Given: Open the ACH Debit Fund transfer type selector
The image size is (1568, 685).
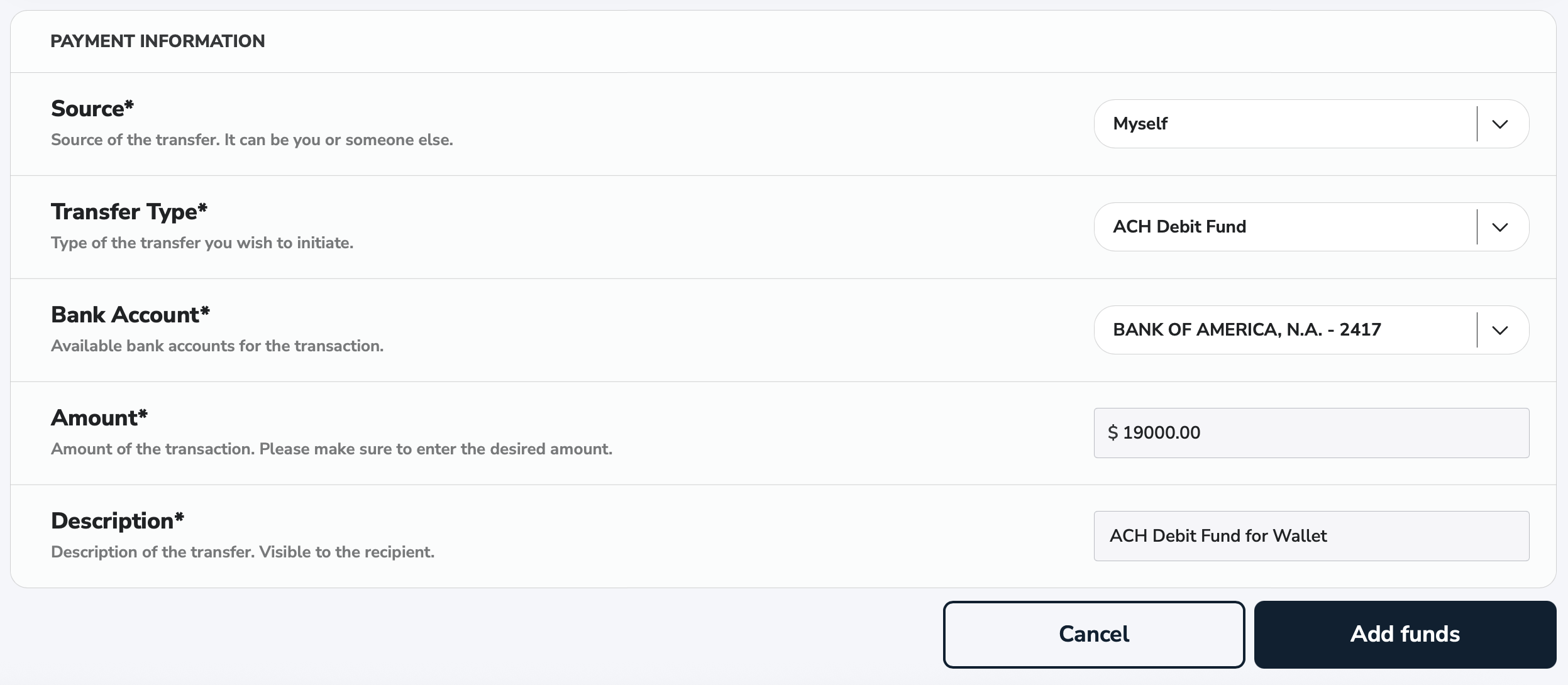Looking at the screenshot, I should [x=1257, y=227].
